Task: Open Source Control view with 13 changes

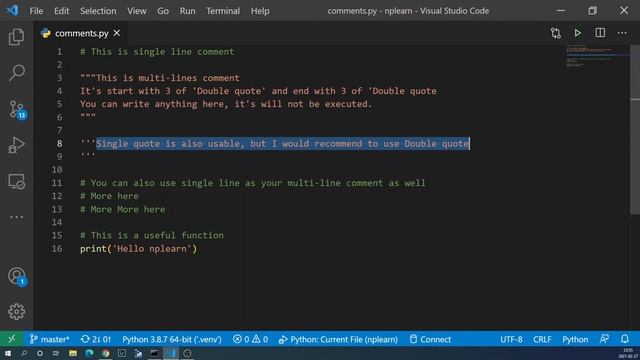Action: pyautogui.click(x=17, y=109)
